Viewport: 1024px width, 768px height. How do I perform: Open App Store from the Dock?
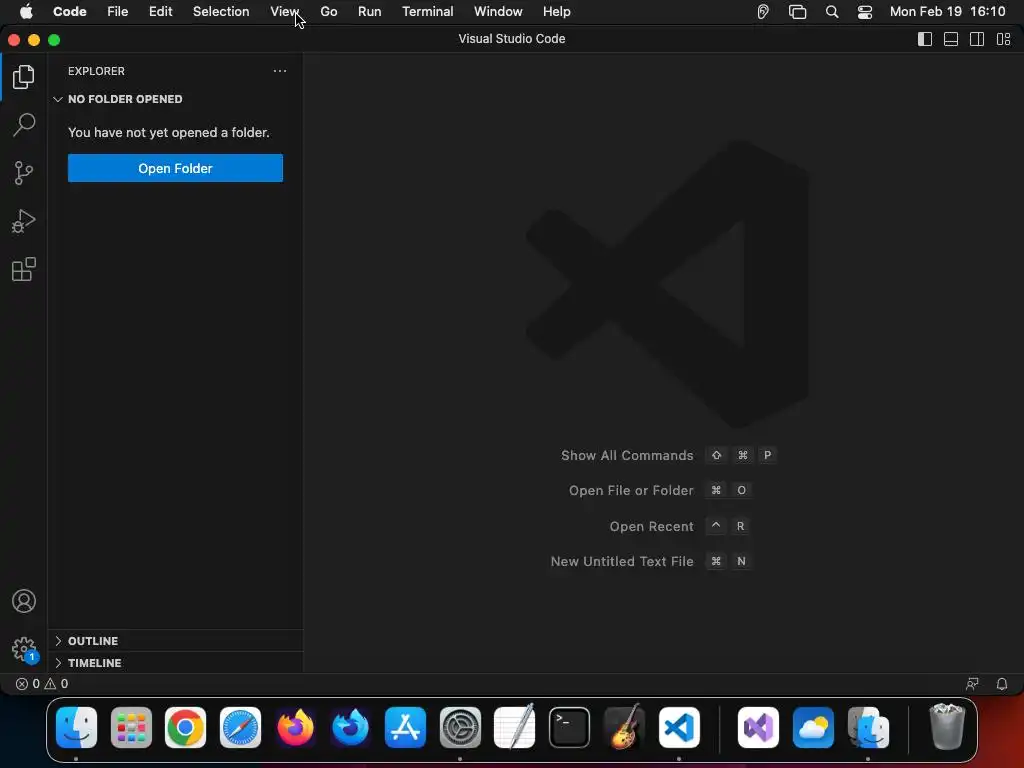click(x=405, y=728)
